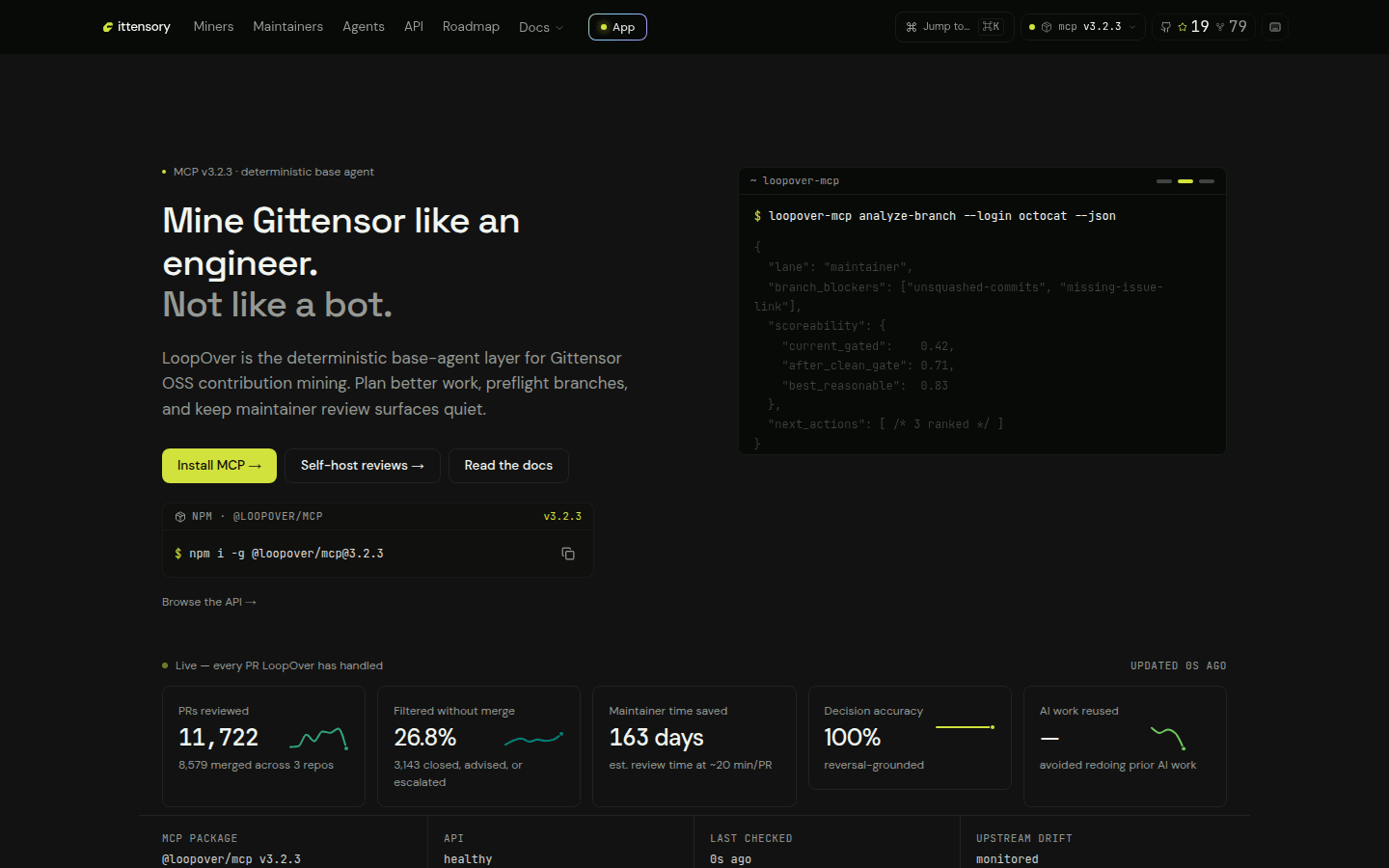The width and height of the screenshot is (1389, 868).
Task: Open the GitHub repository icon
Action: 1166,27
